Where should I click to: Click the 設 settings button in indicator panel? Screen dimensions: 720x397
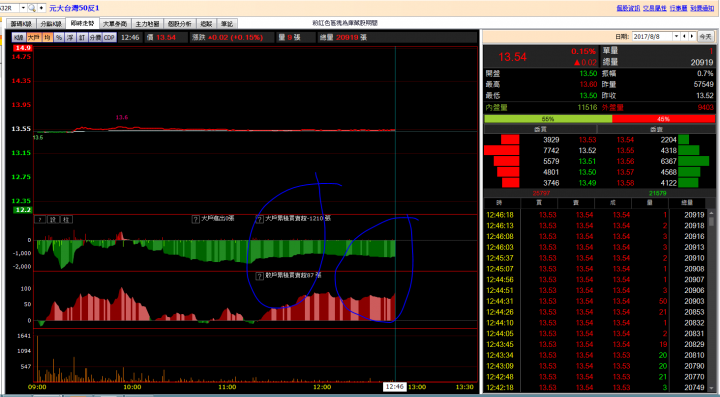tap(53, 220)
